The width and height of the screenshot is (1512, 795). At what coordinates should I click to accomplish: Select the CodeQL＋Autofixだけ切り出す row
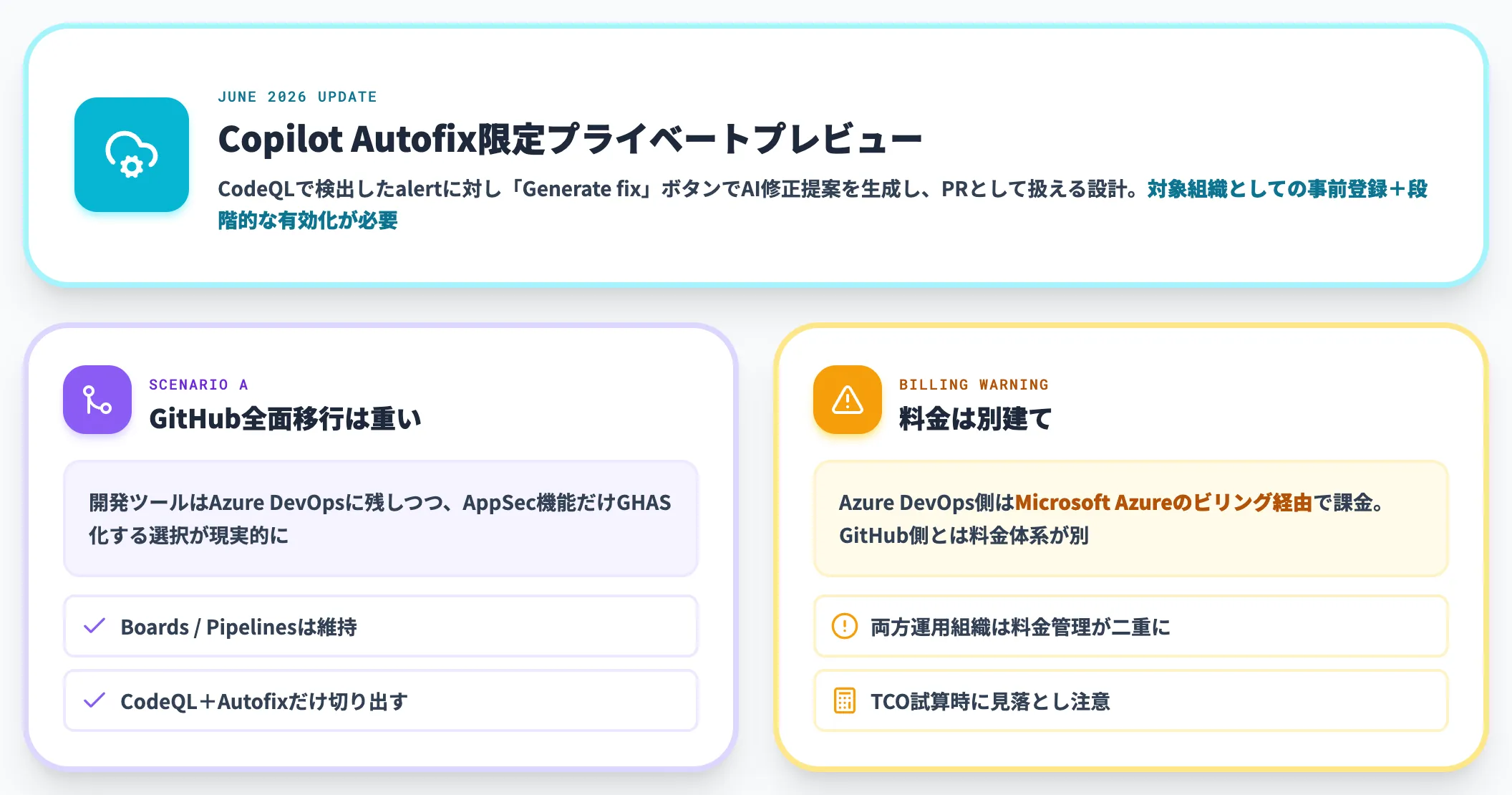(381, 700)
